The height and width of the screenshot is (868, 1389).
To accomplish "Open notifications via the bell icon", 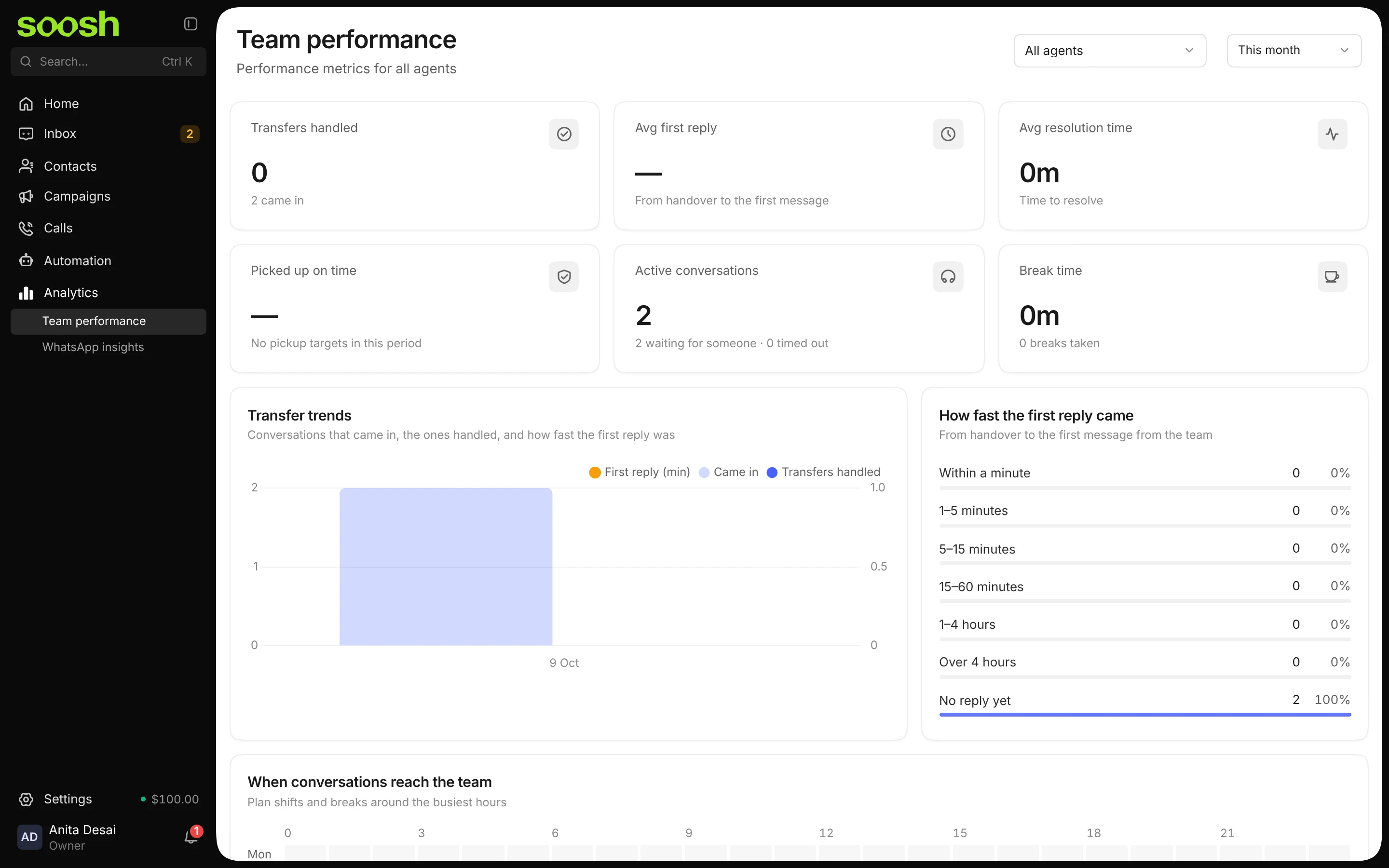I will pos(191,837).
